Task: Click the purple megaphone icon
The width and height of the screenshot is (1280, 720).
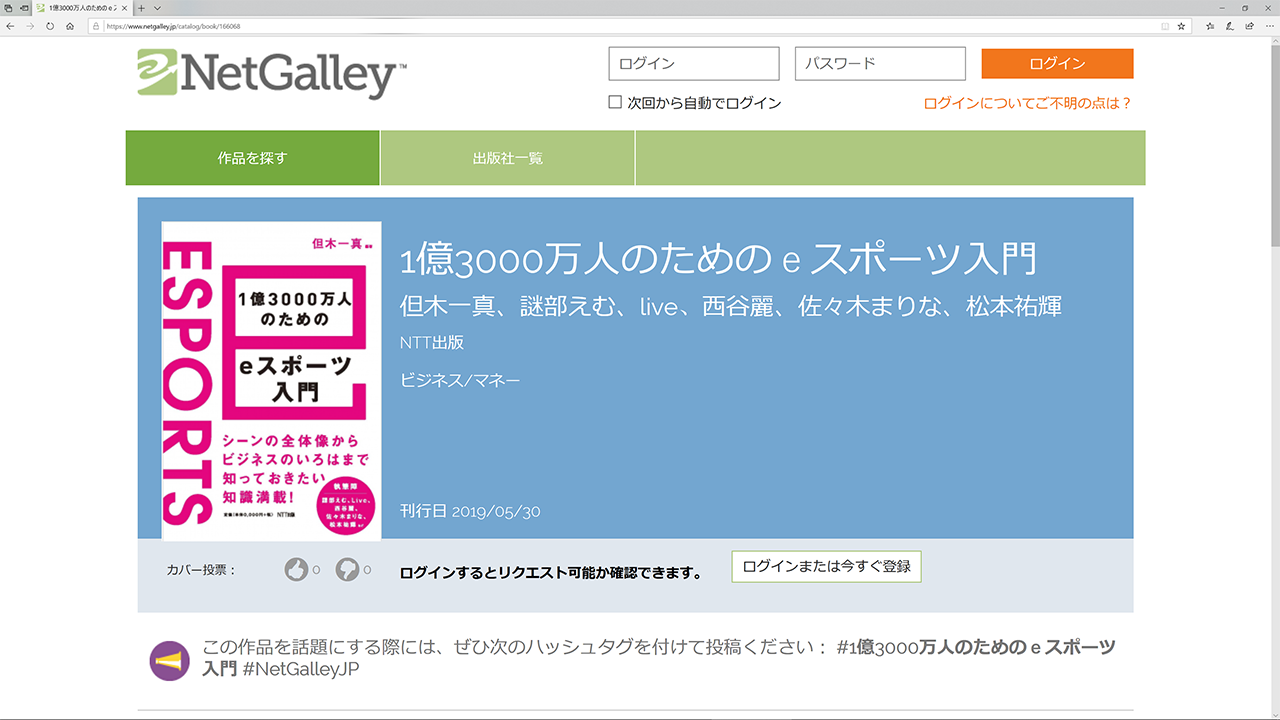Action: pos(170,661)
